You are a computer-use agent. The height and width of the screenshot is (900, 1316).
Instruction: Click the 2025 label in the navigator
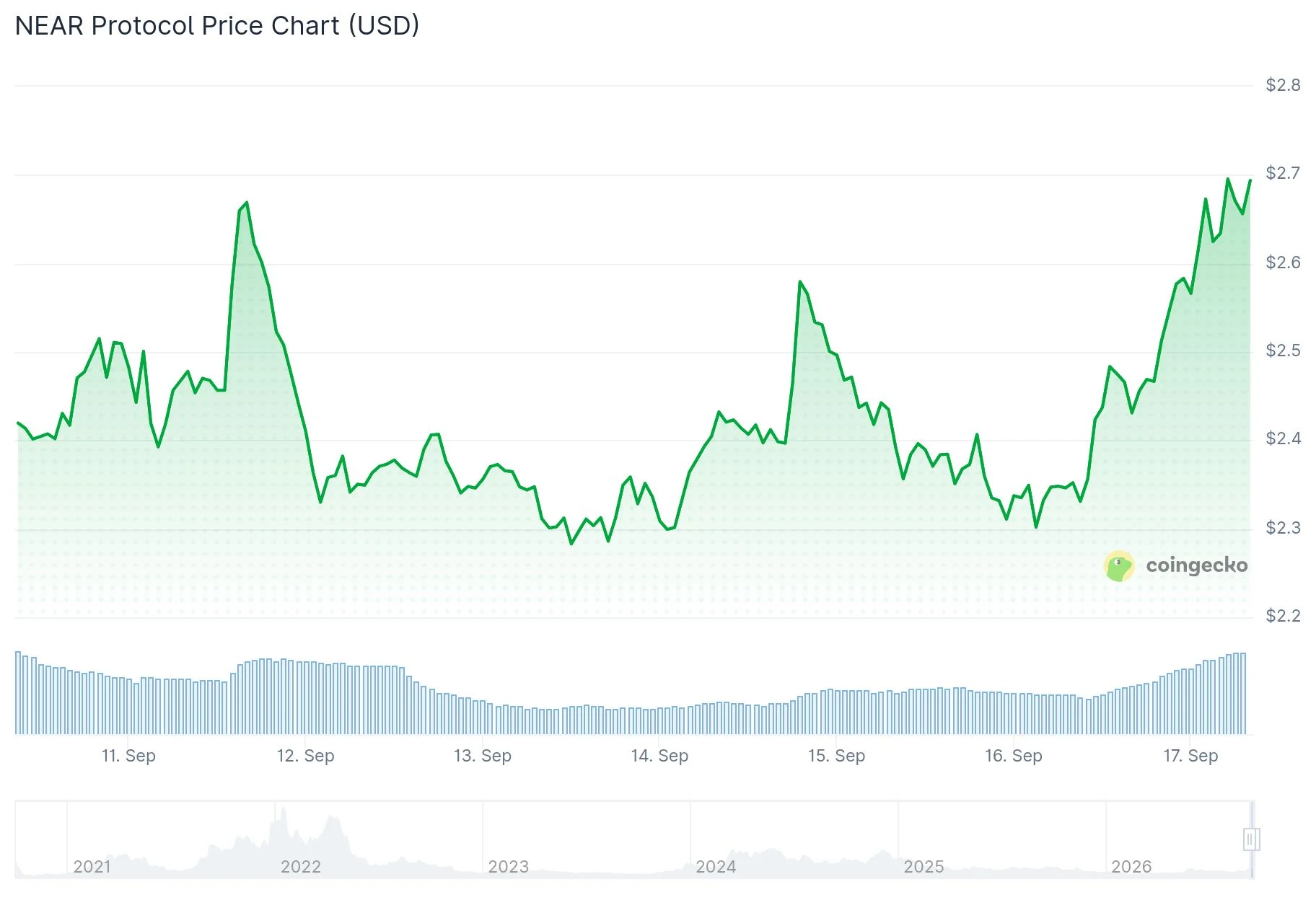click(924, 866)
